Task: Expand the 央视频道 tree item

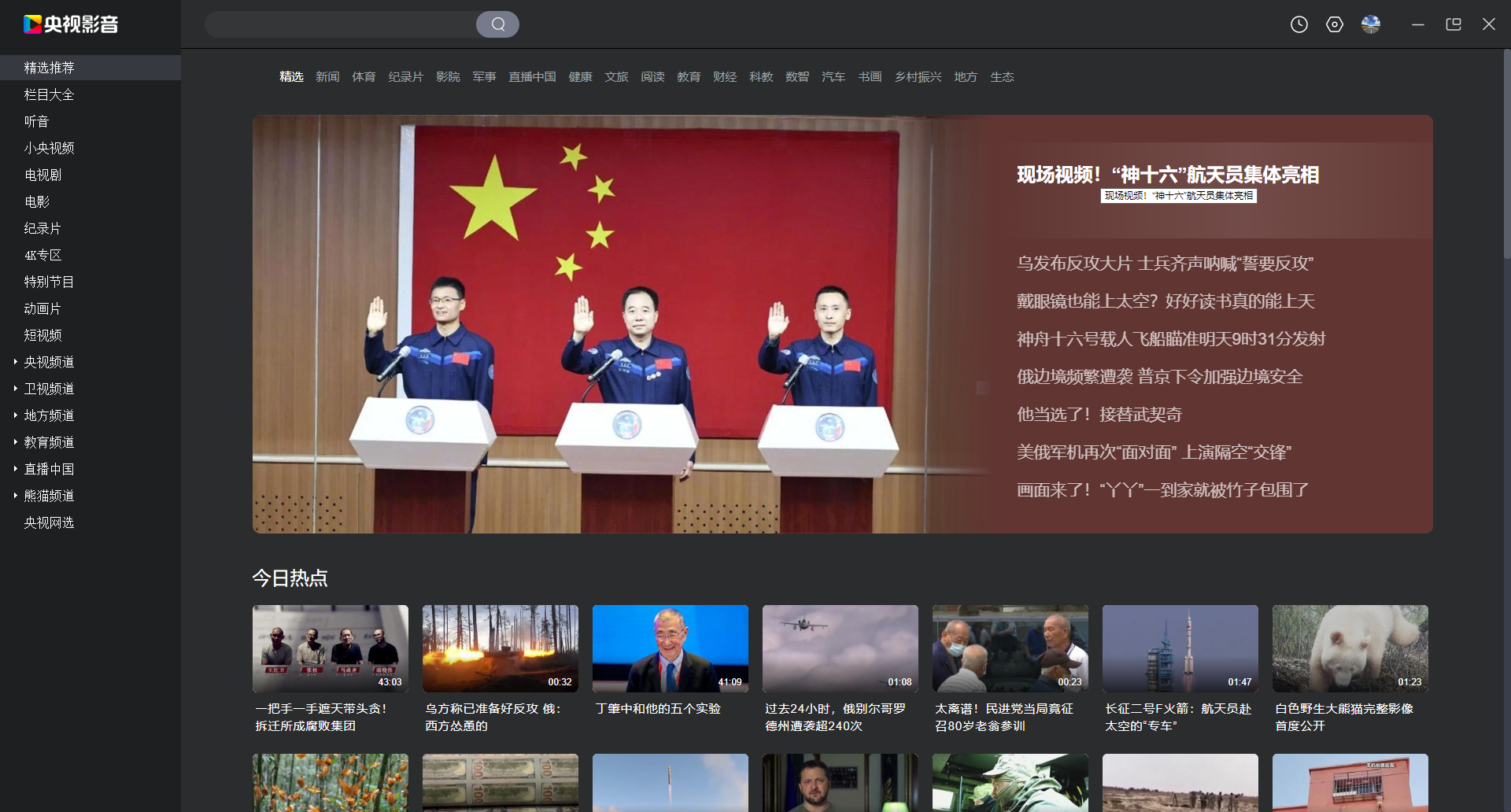Action: click(x=16, y=362)
